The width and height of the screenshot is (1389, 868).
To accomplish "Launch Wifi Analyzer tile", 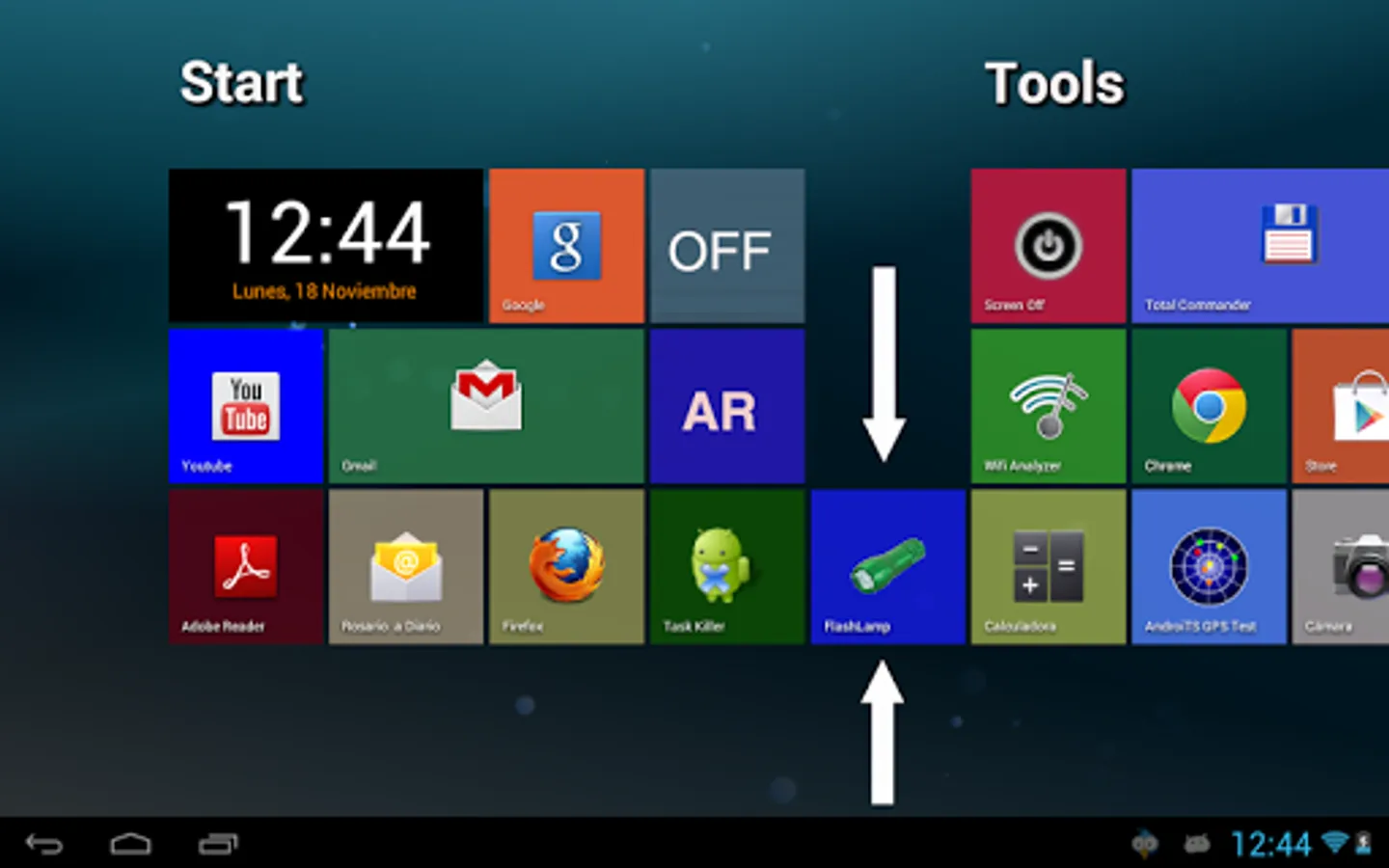I will point(1049,406).
